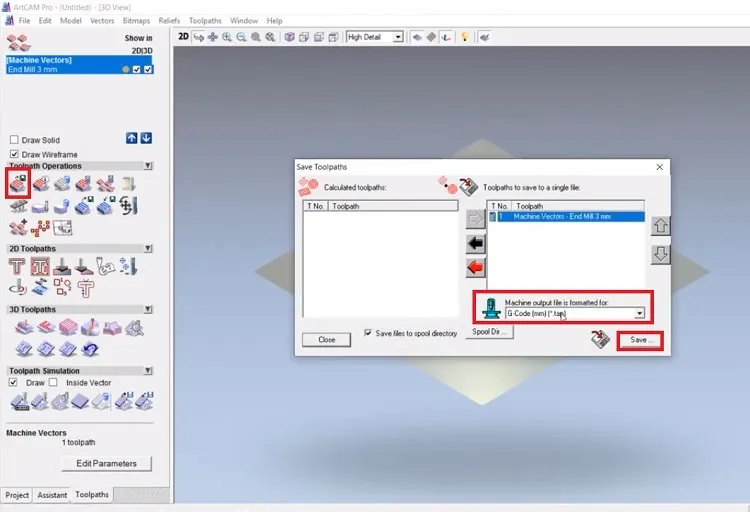Image resolution: width=750 pixels, height=512 pixels.
Task: Click the 2D view toolbar button
Action: click(x=183, y=37)
